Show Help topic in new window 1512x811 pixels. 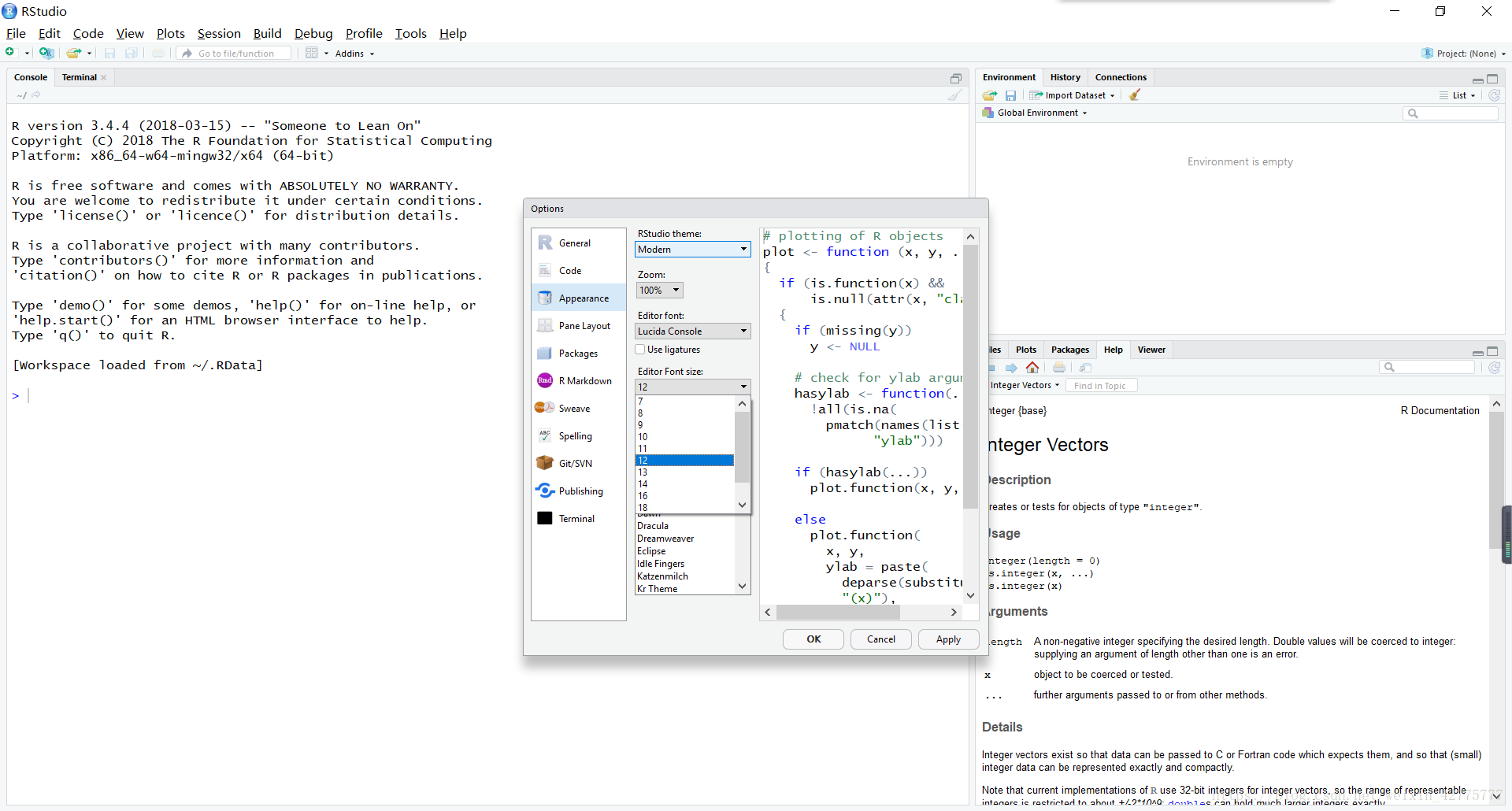click(x=1086, y=368)
